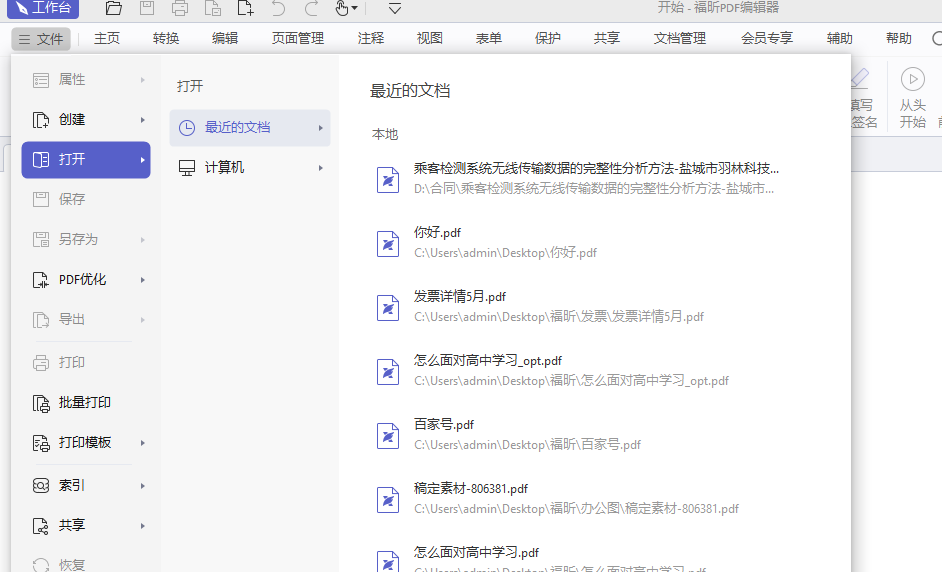The height and width of the screenshot is (572, 942).
Task: Expand the PDF优化 submenu arrow
Action: [143, 280]
